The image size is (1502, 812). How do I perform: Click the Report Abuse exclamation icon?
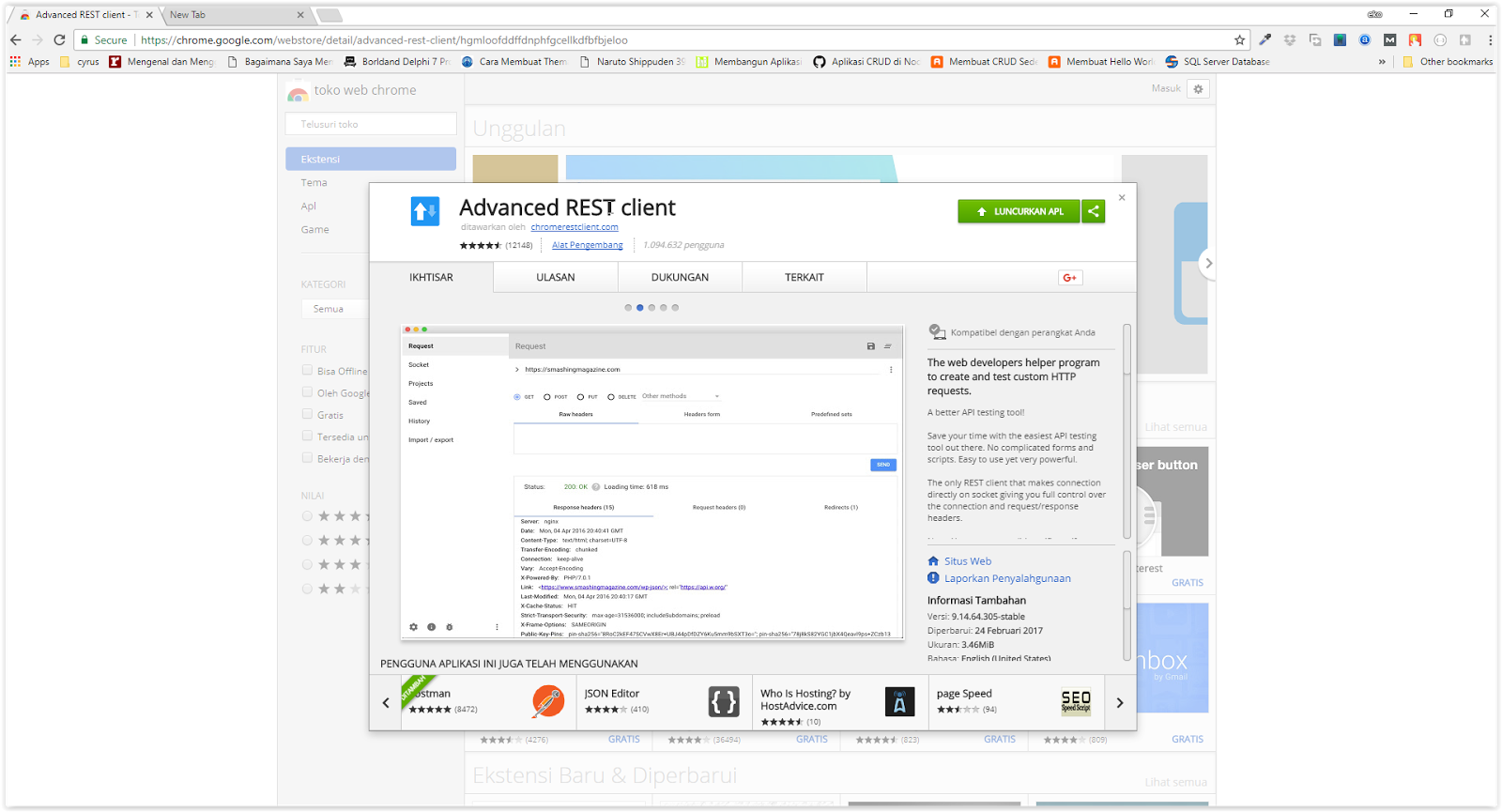point(933,578)
